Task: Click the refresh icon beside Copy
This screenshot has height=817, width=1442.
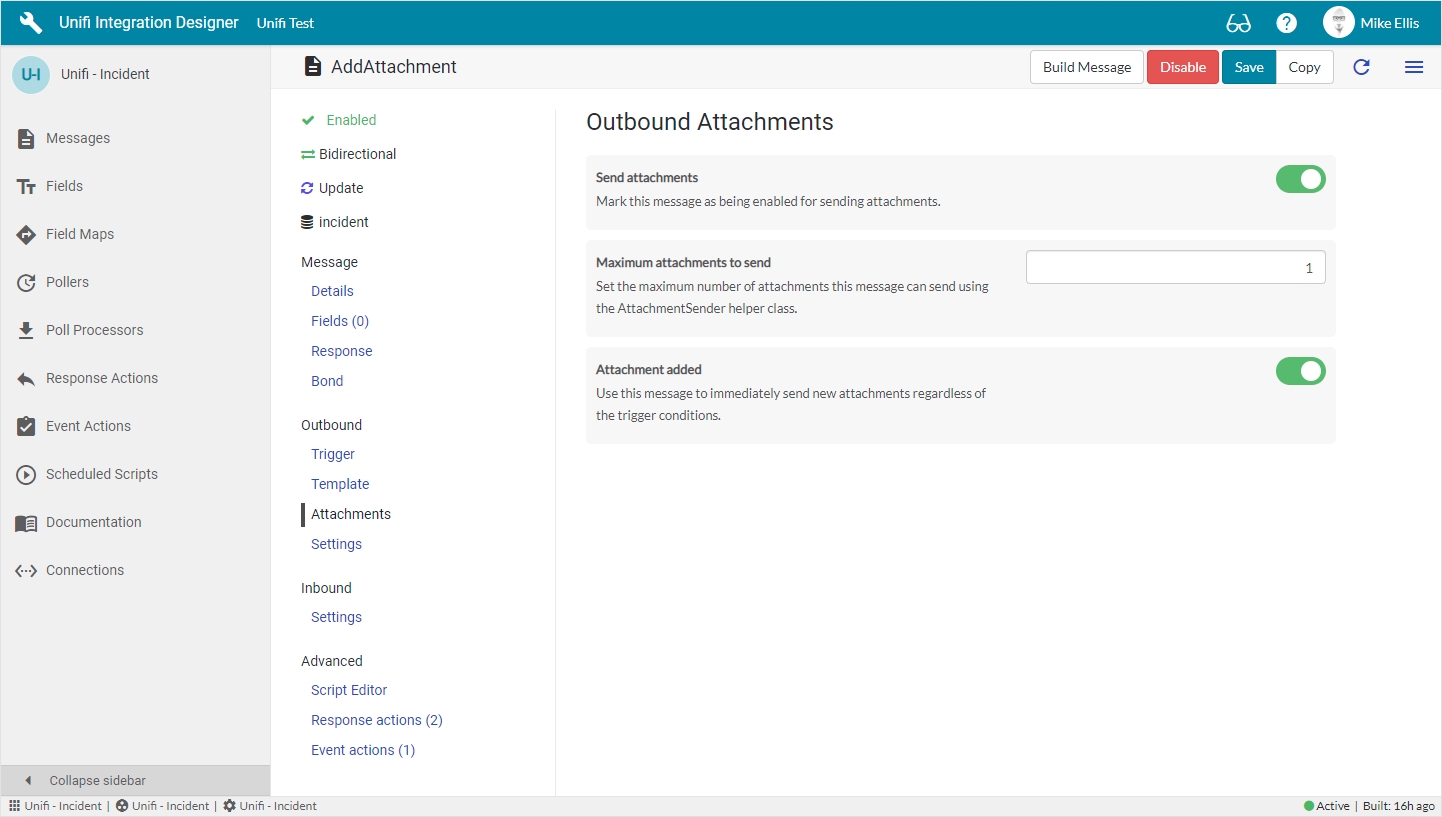Action: pos(1361,67)
